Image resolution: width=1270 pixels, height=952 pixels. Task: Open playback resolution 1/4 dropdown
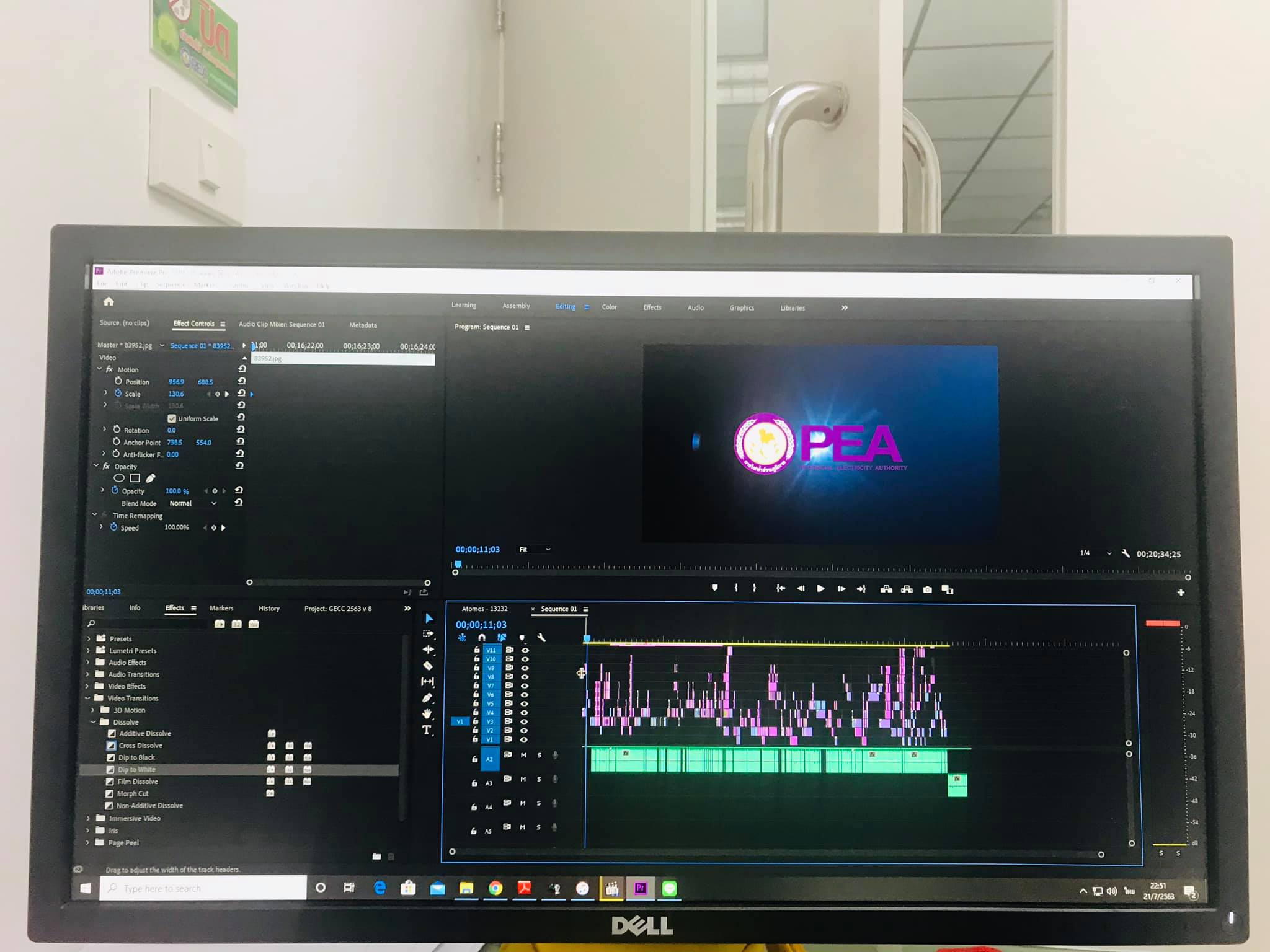click(x=1095, y=553)
